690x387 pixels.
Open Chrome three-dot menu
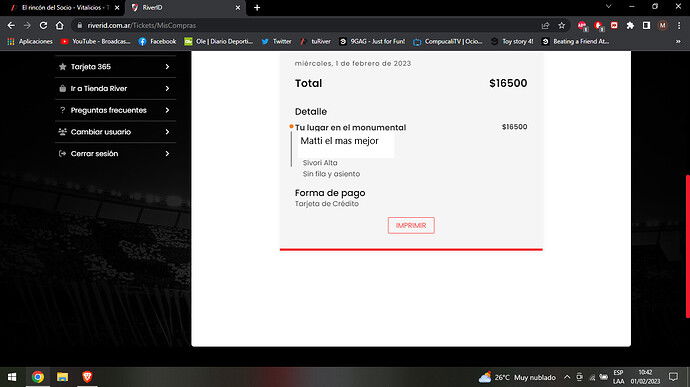[679, 26]
